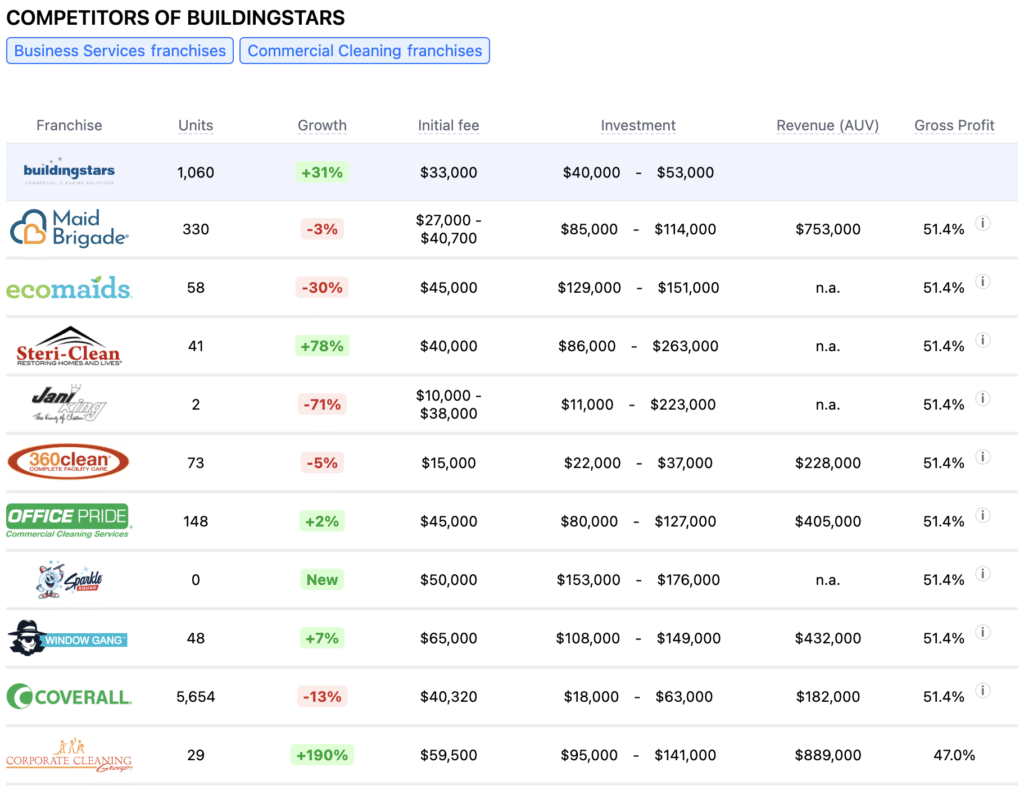This screenshot has width=1024, height=799.
Task: Click the +2% growth badge
Action: (x=322, y=521)
